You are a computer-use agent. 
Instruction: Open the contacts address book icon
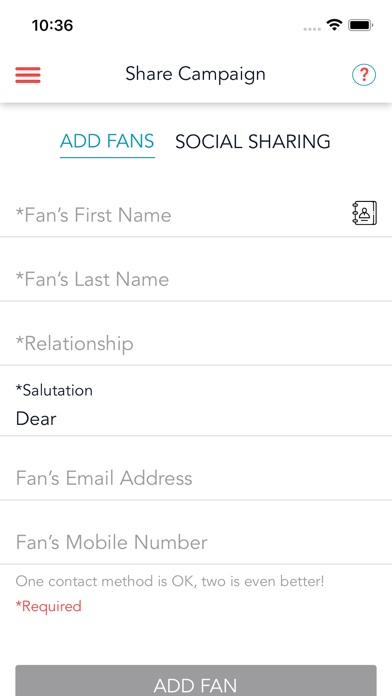pos(364,213)
